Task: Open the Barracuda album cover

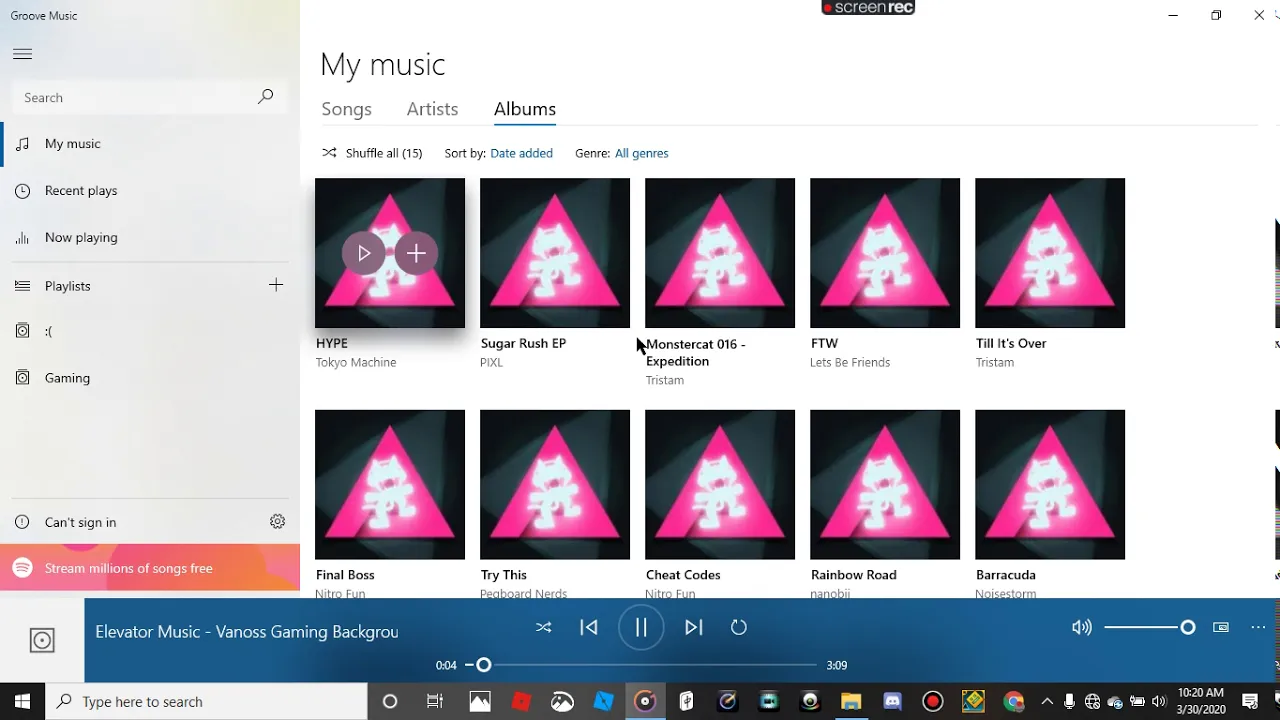Action: 1050,485
